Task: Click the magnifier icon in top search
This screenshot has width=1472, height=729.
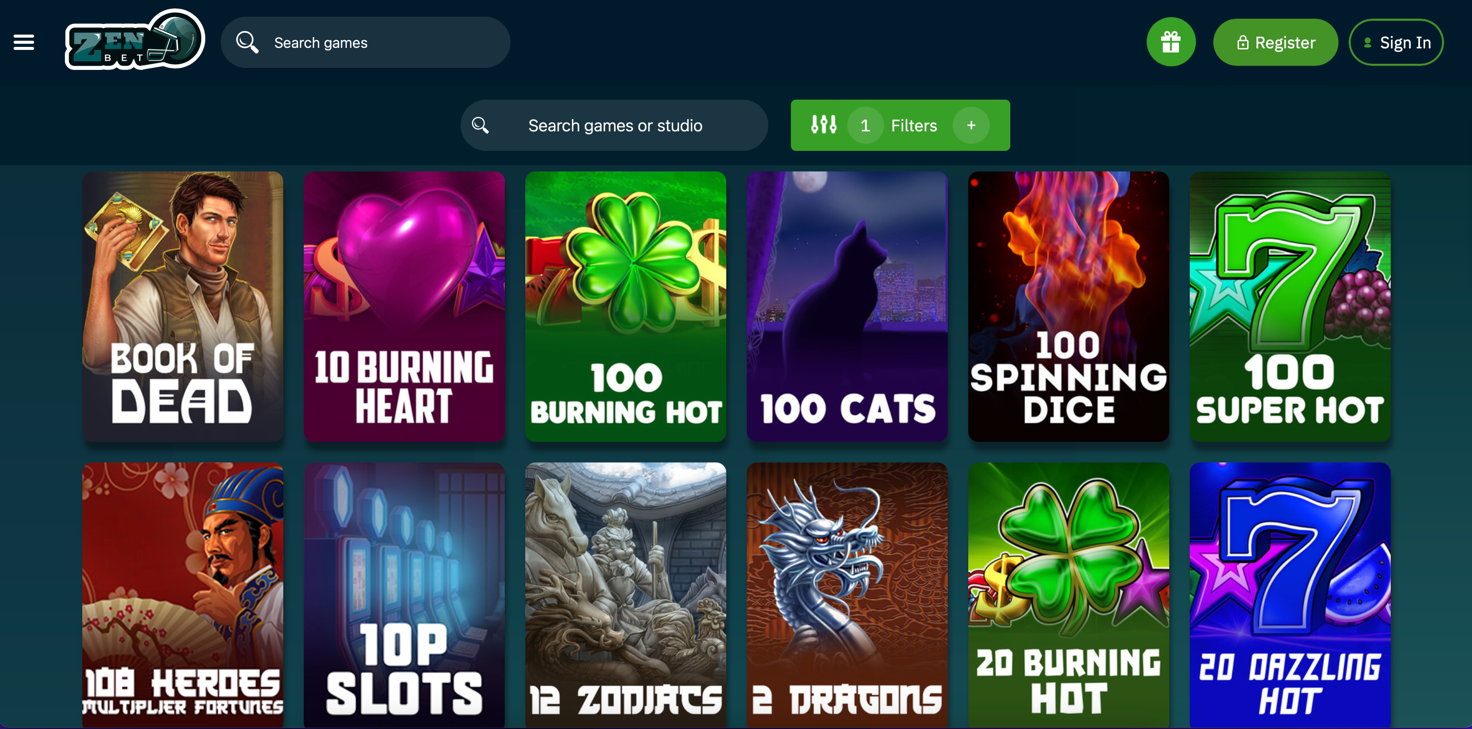Action: [x=247, y=42]
